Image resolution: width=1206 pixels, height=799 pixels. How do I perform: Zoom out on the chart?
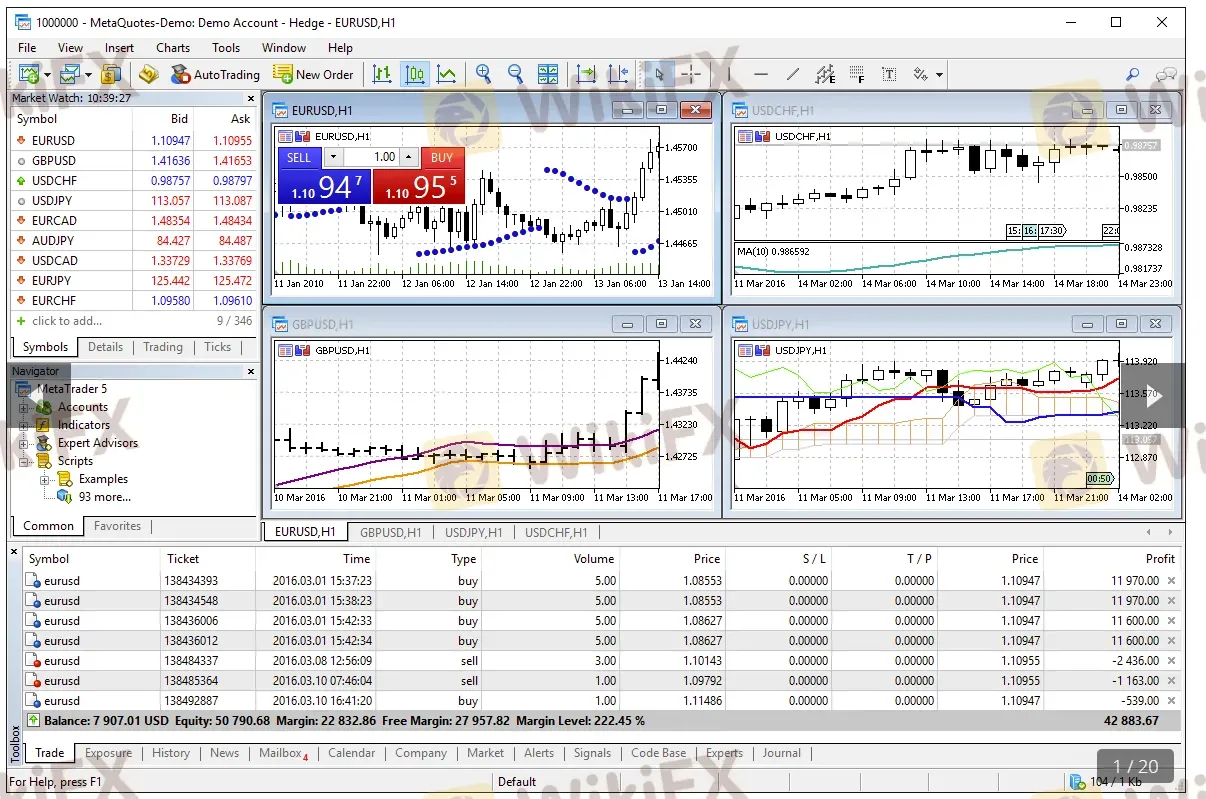click(x=516, y=74)
